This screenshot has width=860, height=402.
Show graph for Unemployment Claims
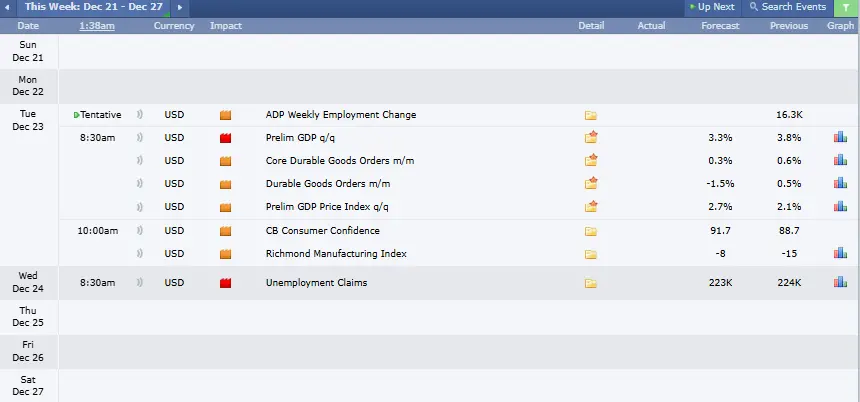840,282
